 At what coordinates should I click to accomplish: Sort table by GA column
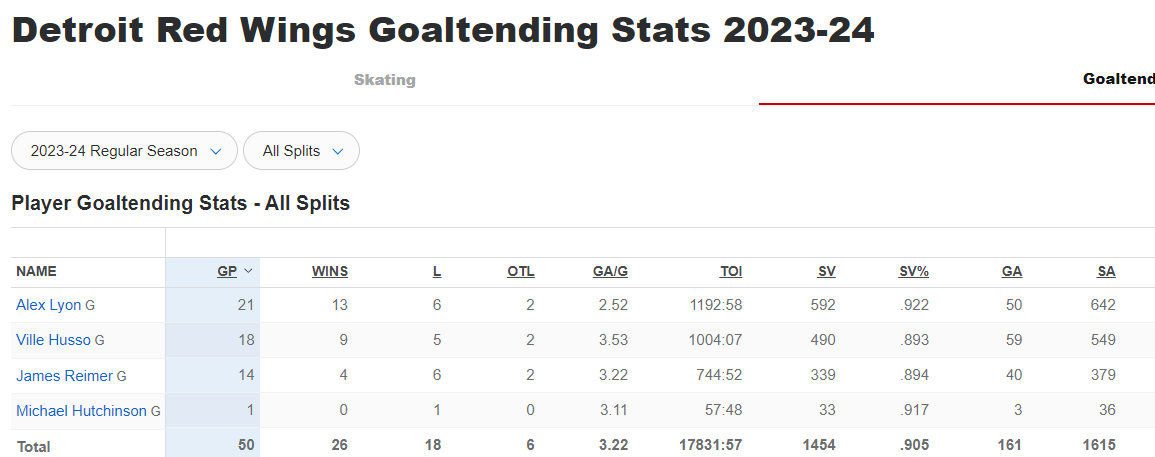[x=1012, y=272]
